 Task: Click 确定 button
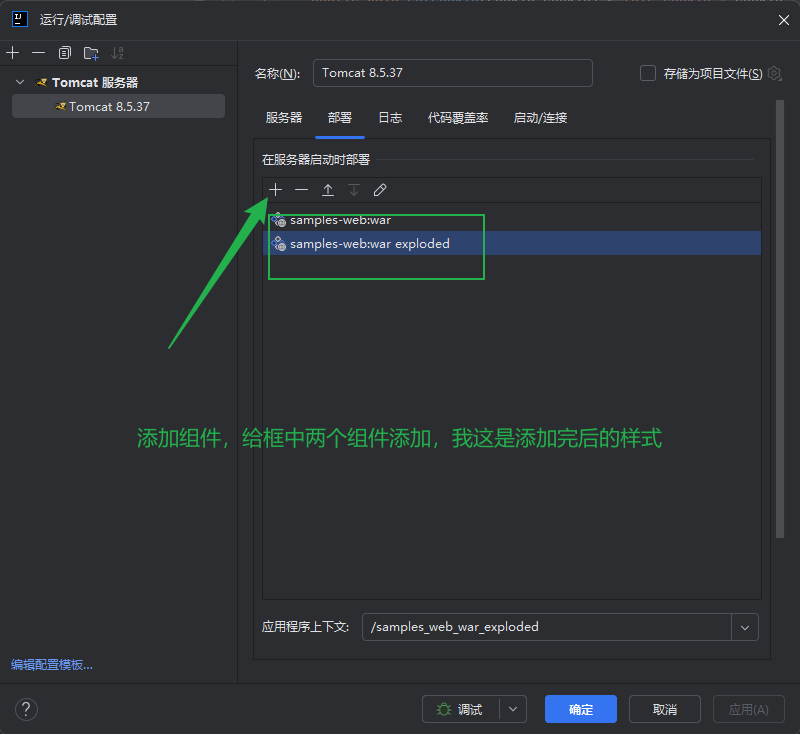point(581,709)
